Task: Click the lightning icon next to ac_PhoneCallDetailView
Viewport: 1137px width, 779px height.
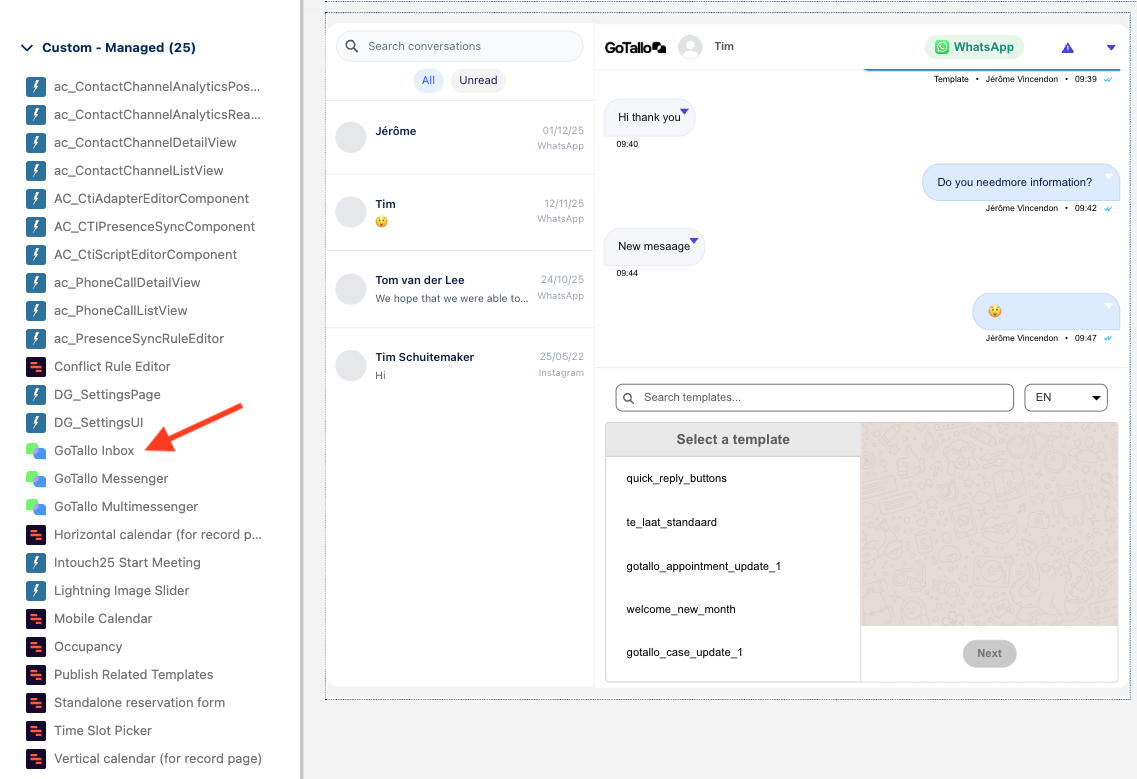Action: (x=36, y=282)
